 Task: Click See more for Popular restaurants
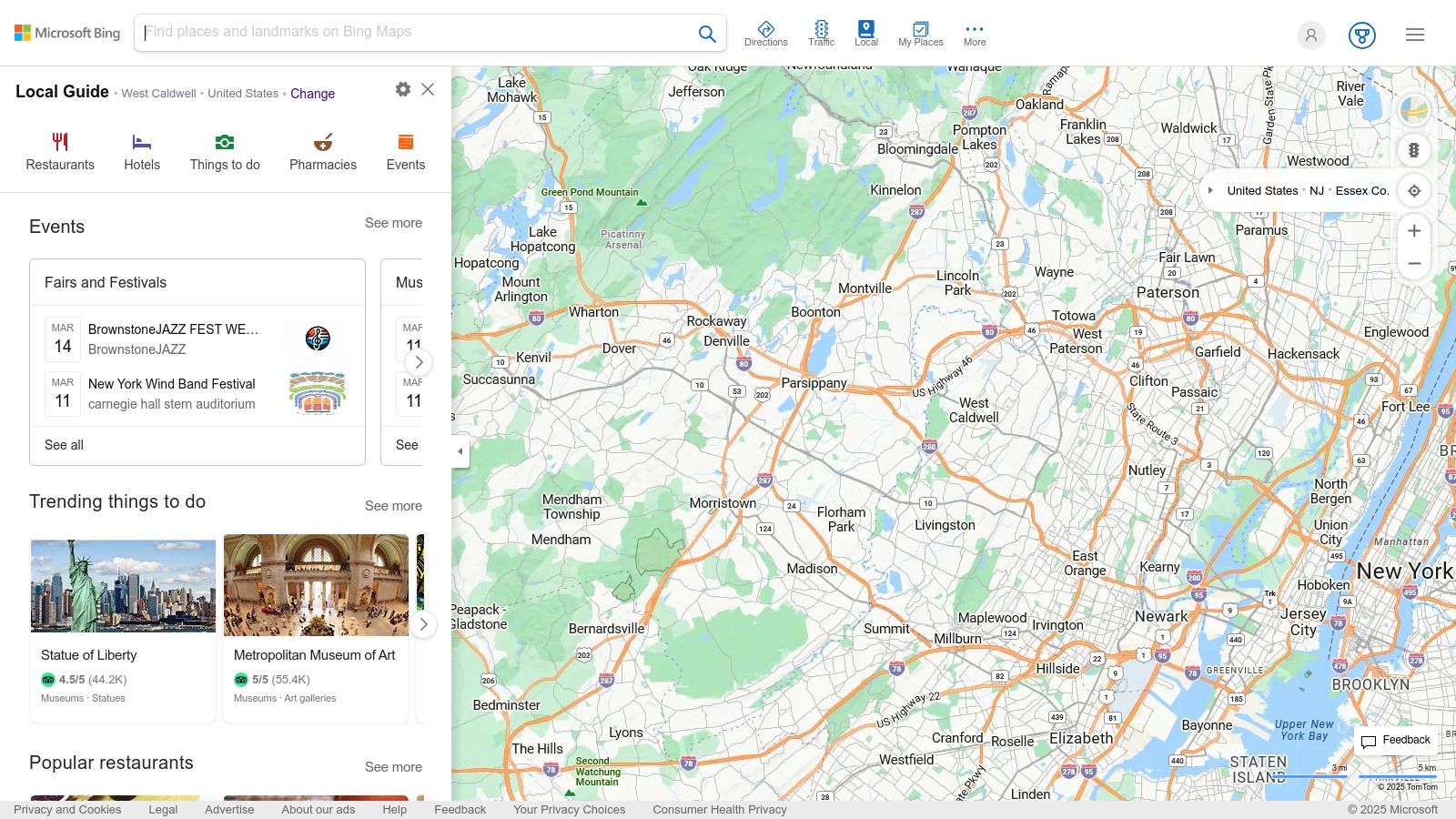tap(393, 767)
